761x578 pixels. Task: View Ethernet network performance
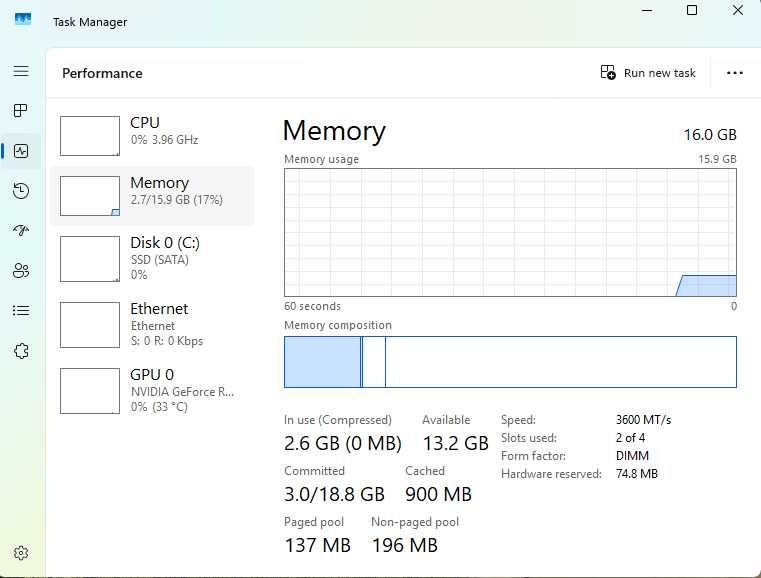(x=152, y=324)
